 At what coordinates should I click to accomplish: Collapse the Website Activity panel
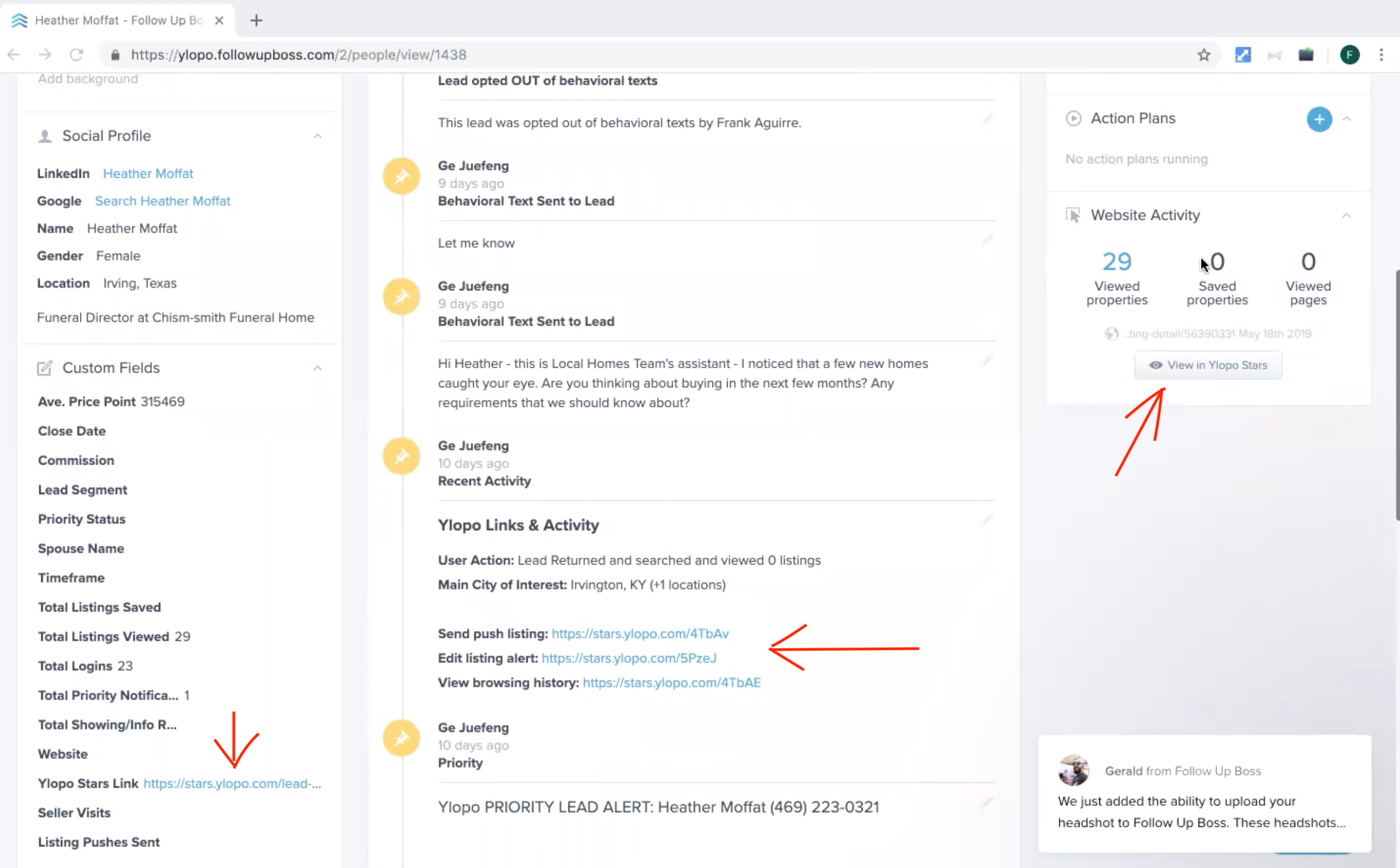tap(1346, 215)
